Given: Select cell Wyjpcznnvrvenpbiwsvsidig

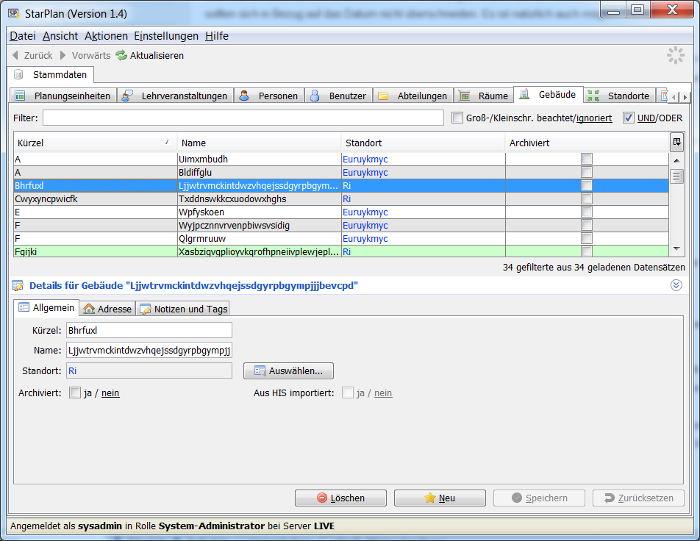Looking at the screenshot, I should click(259, 225).
